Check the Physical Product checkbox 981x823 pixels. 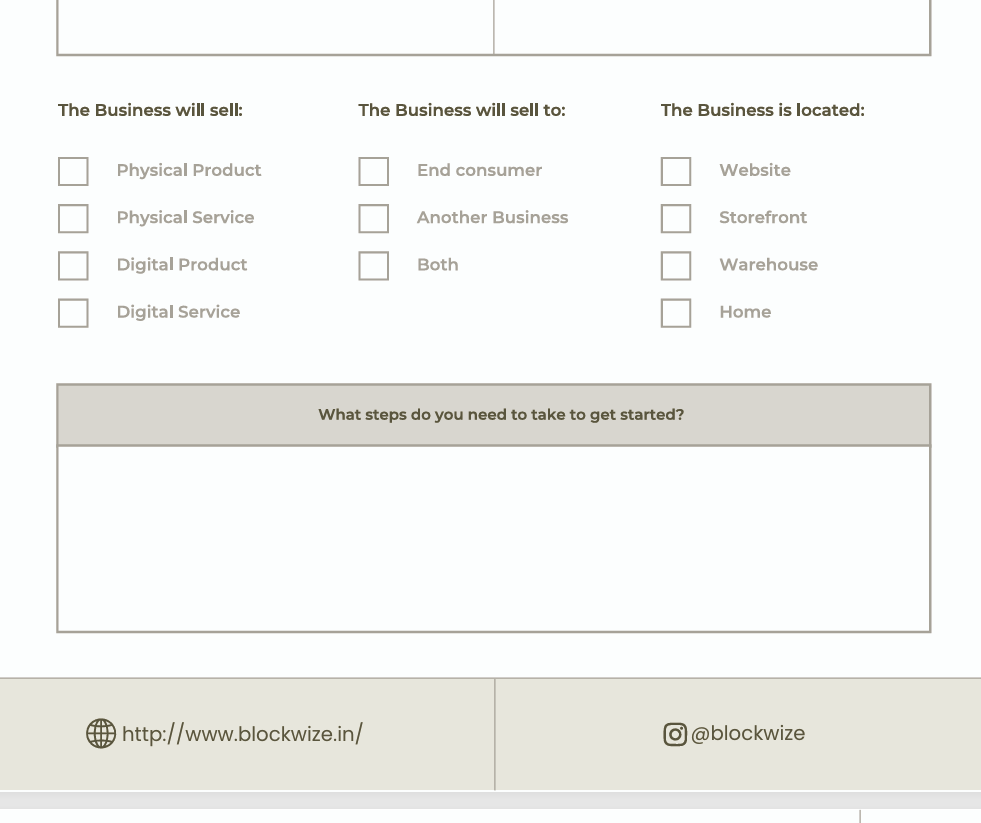73,171
